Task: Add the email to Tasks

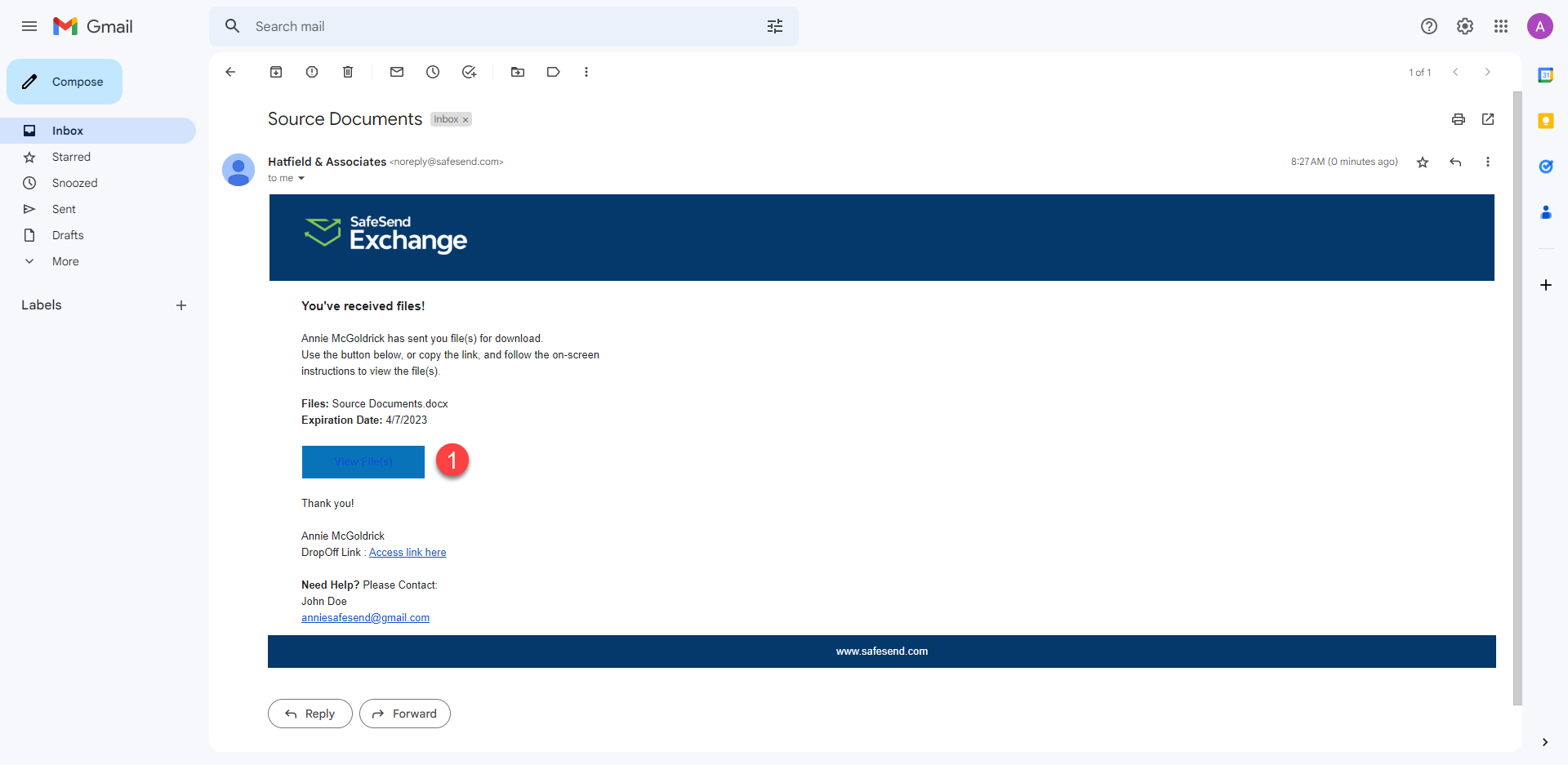Action: 469,72
